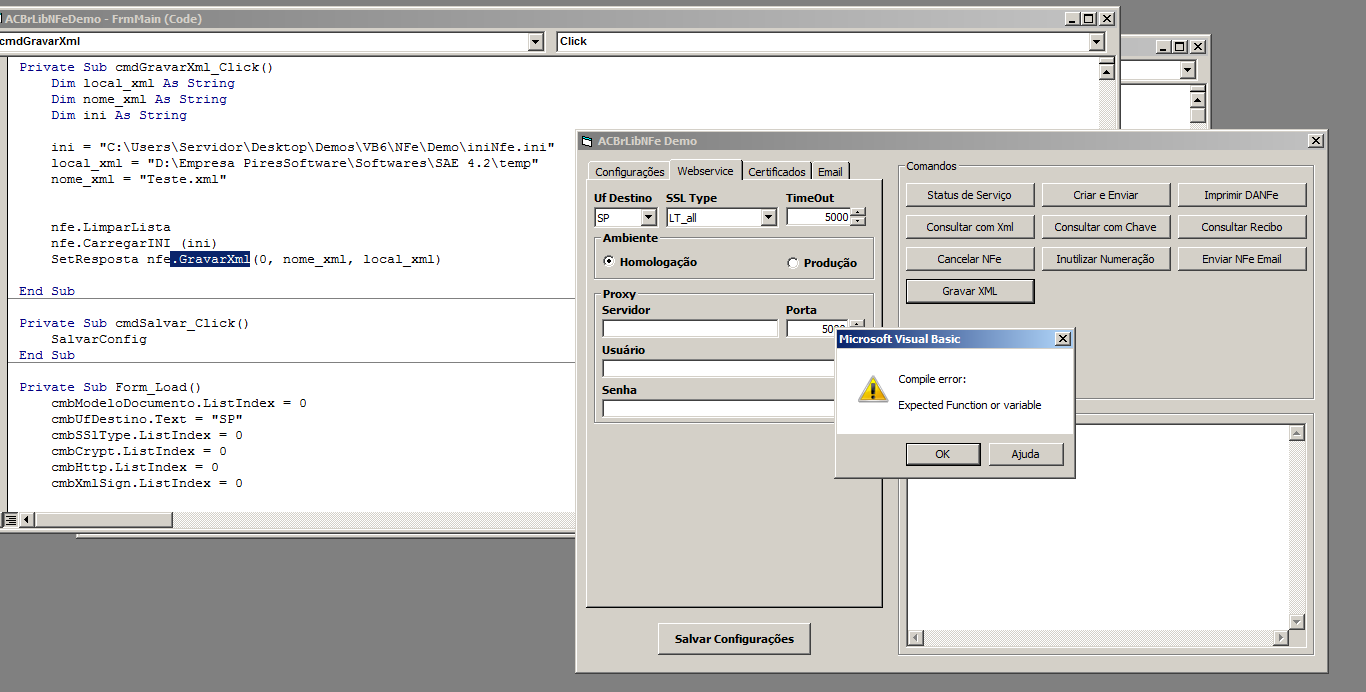This screenshot has width=1366, height=692.
Task: Click the Imprimir DANFe button
Action: 1241,195
